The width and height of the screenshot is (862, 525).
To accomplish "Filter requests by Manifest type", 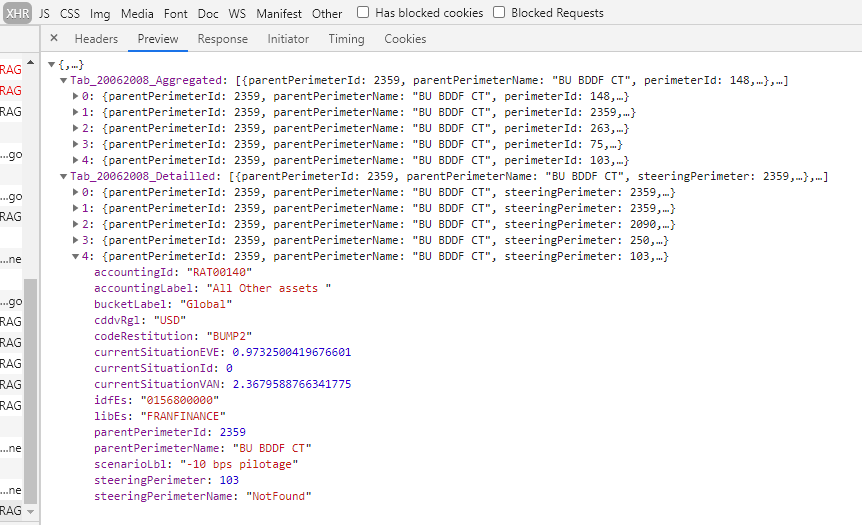I will point(279,13).
